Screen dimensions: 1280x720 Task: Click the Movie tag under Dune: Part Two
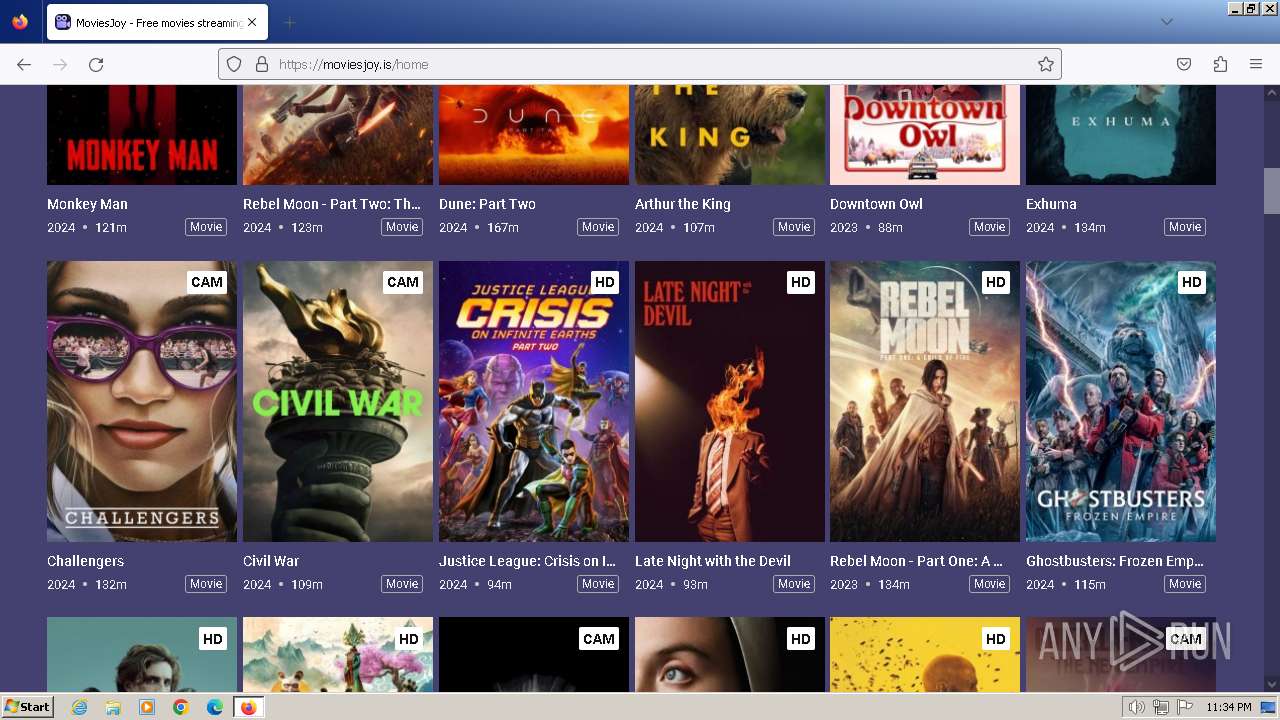click(598, 227)
